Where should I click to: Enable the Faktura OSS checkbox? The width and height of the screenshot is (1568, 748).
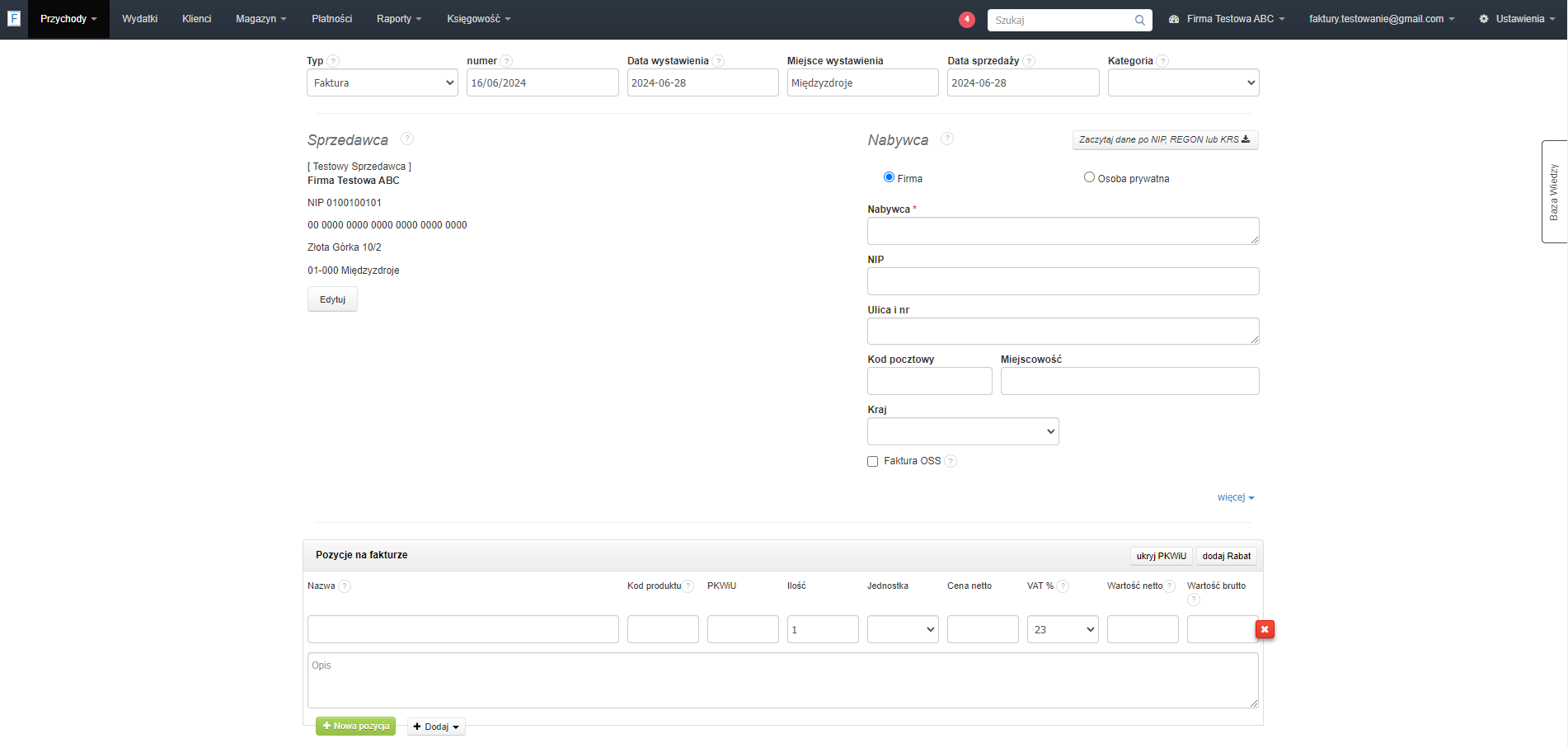pos(872,462)
